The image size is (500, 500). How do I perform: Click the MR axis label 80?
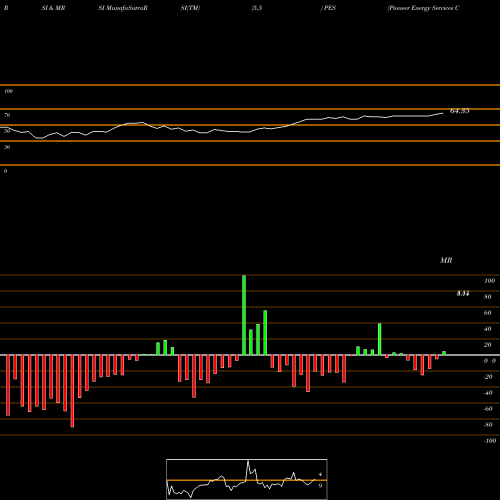click(x=488, y=297)
